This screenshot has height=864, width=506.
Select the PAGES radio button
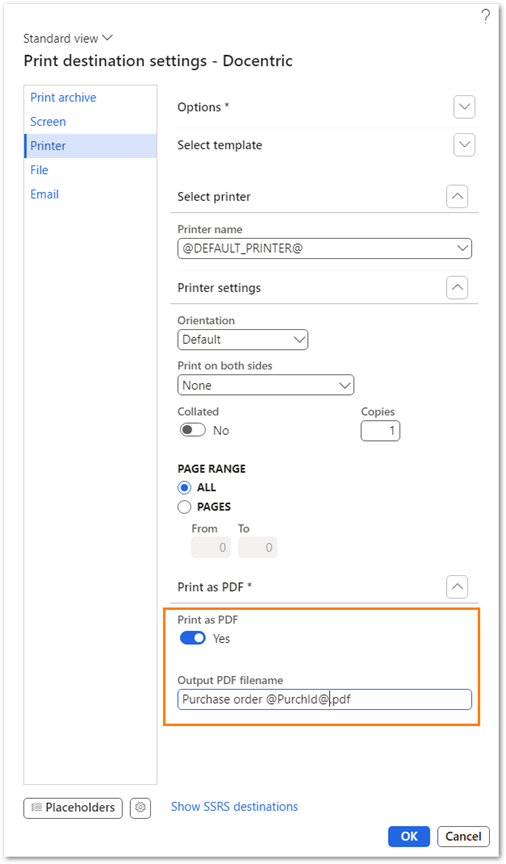point(185,506)
